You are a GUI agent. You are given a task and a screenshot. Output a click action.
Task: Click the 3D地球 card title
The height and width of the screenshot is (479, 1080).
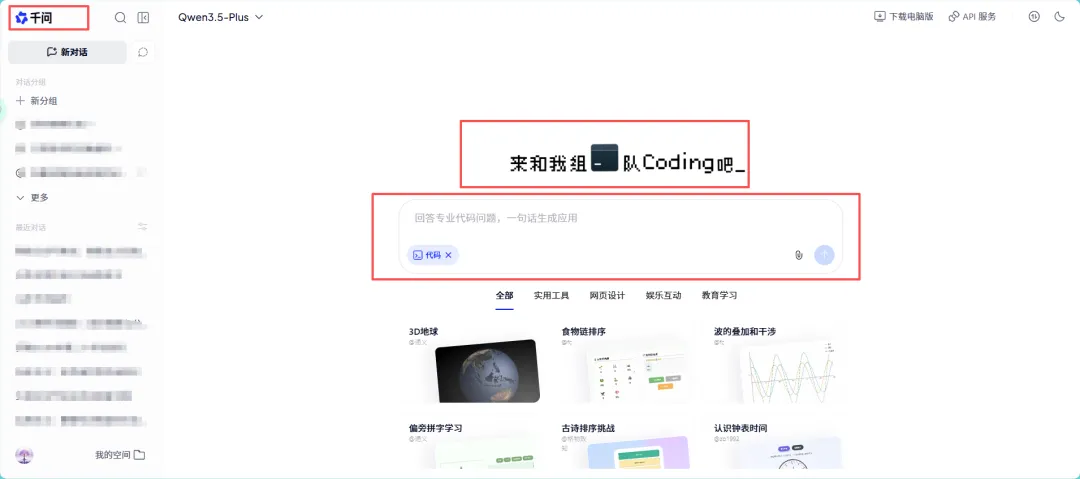(424, 332)
